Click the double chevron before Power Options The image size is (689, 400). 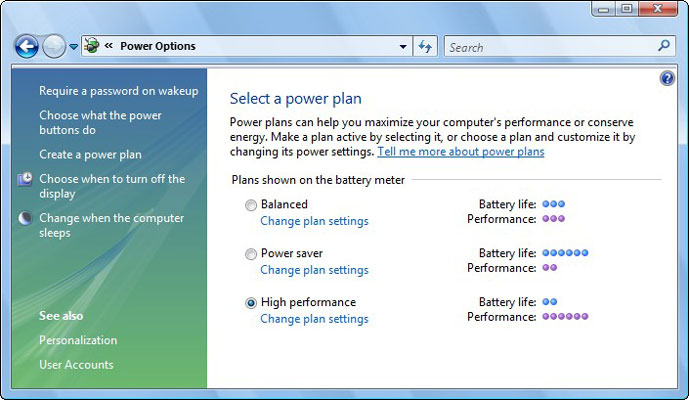pos(109,46)
